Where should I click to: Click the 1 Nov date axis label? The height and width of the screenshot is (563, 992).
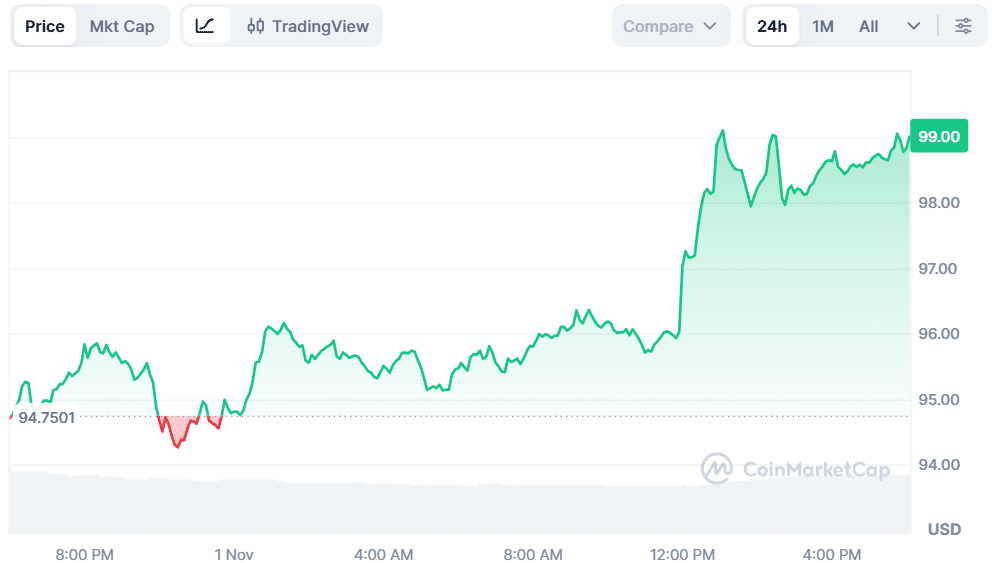[234, 554]
